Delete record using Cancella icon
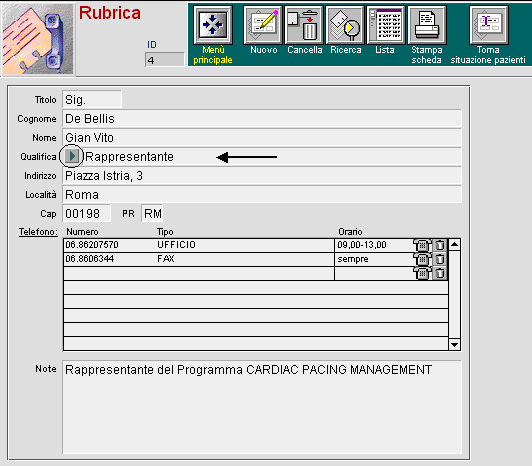Image resolution: width=532 pixels, height=466 pixels. coord(304,25)
